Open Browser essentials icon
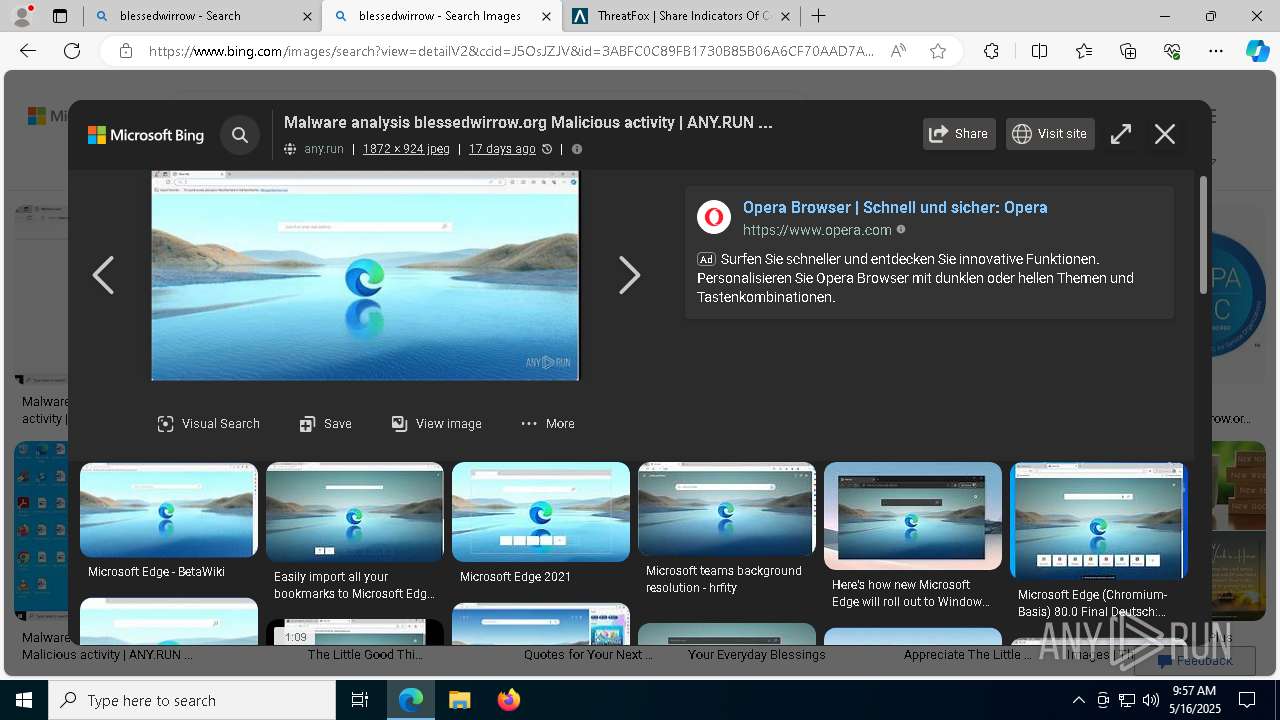 point(1172,51)
